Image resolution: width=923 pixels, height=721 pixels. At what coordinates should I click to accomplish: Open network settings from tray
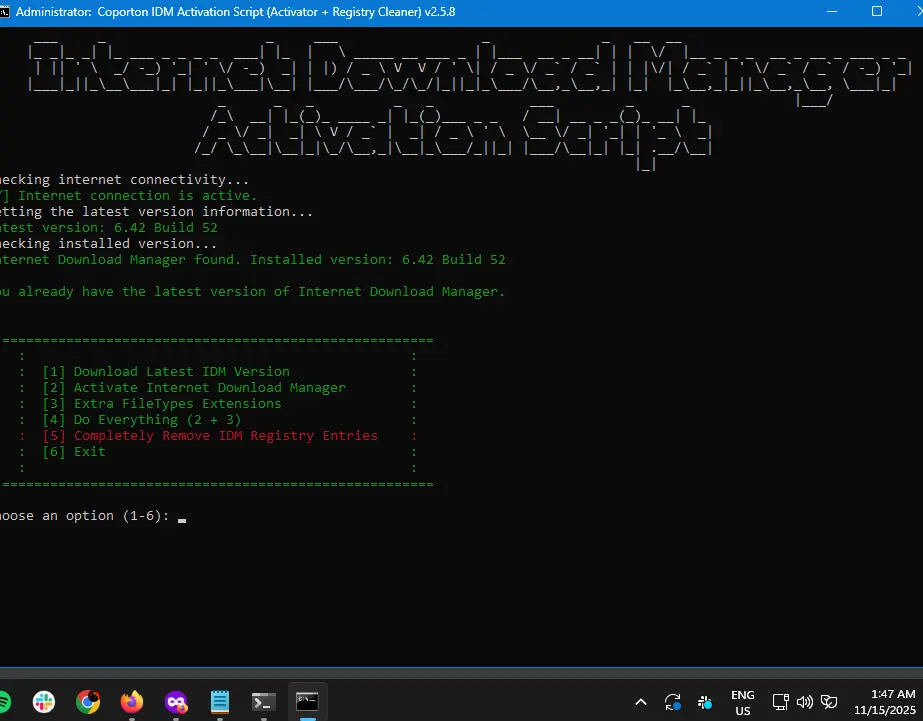tap(781, 702)
